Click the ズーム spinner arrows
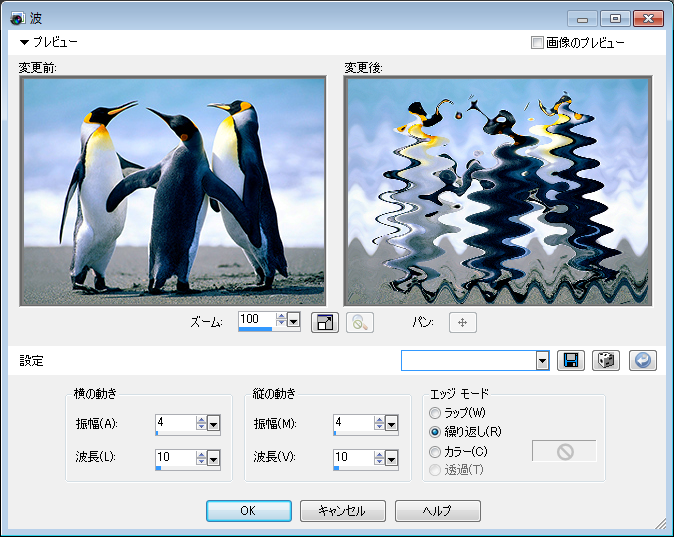The height and width of the screenshot is (537, 674). click(x=281, y=319)
